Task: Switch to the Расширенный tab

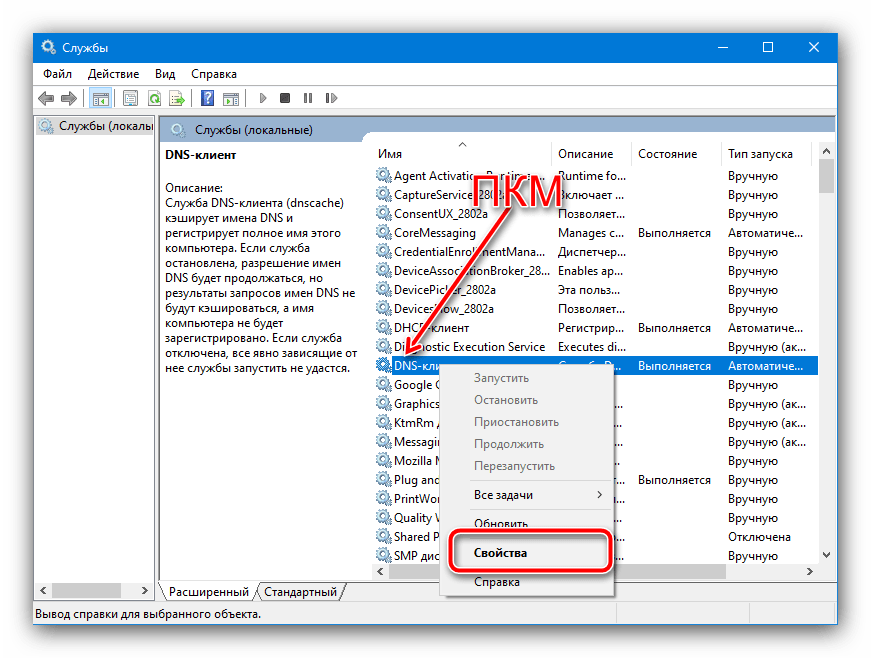Action: [x=208, y=592]
